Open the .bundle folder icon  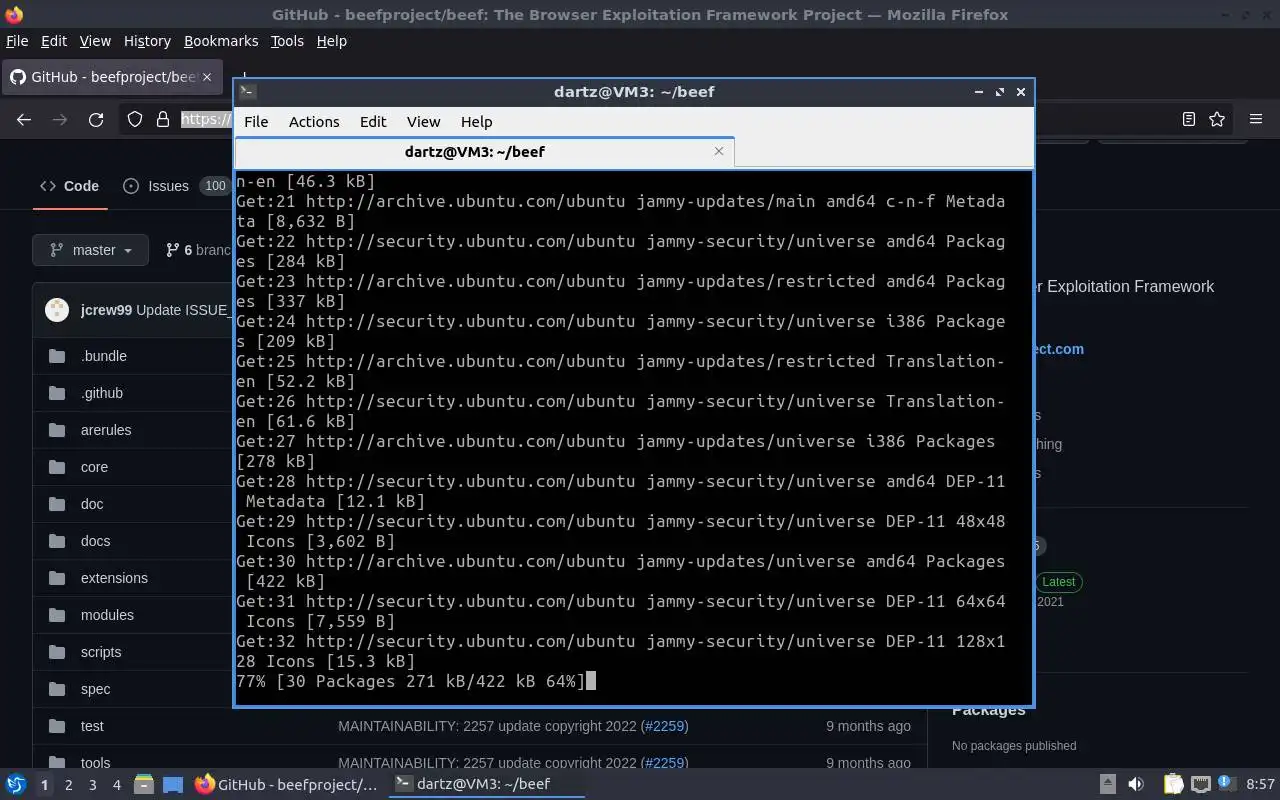pyautogui.click(x=57, y=356)
